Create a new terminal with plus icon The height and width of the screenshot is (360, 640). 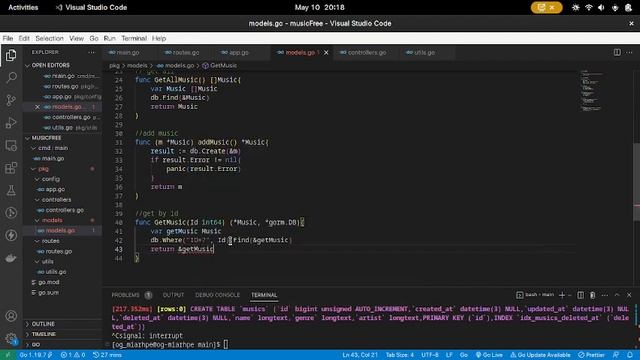(x=562, y=295)
